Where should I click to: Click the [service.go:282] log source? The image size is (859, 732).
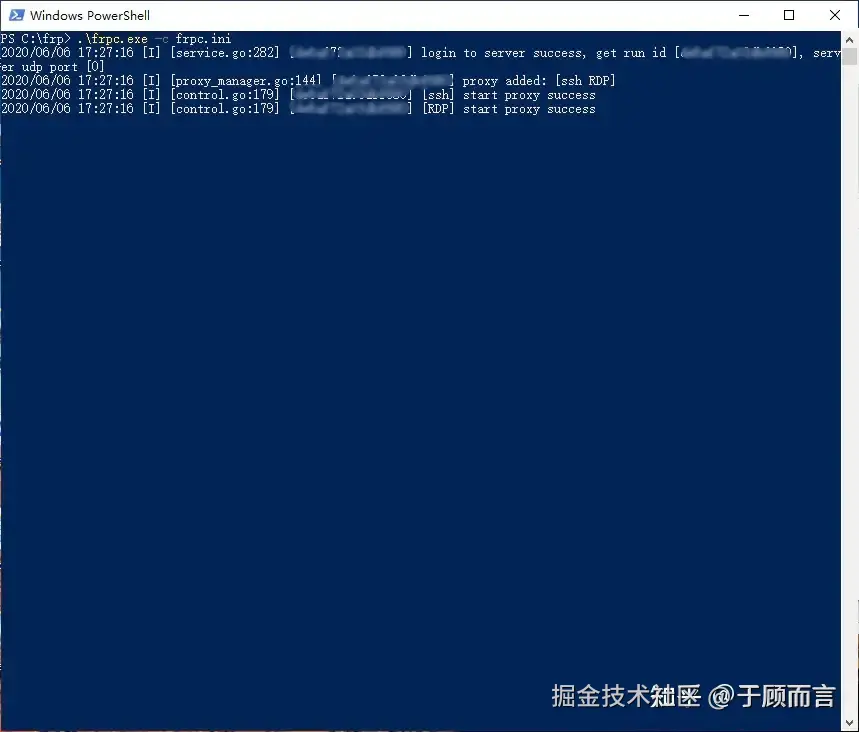[225, 53]
